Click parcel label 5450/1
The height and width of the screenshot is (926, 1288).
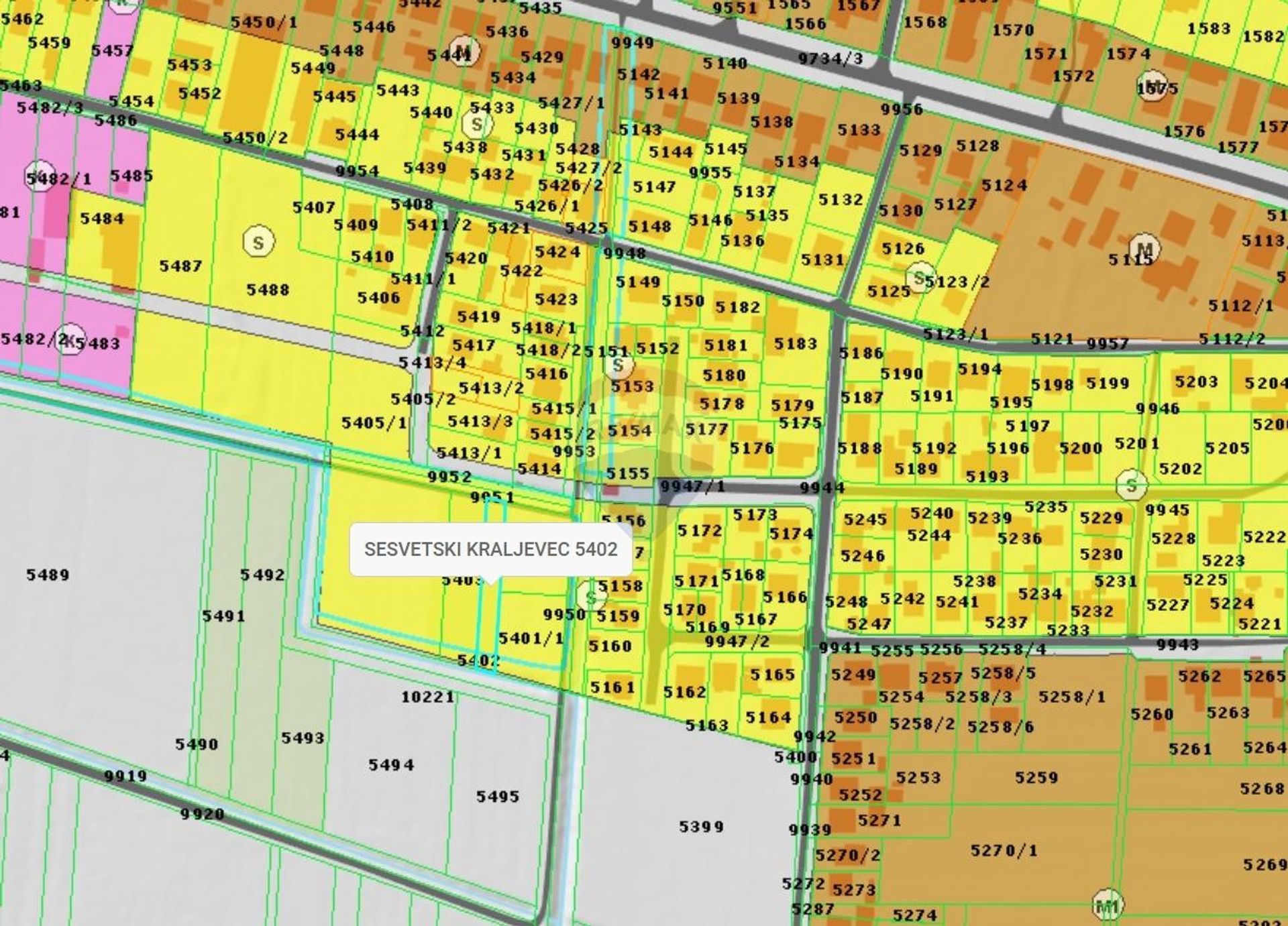click(x=264, y=21)
